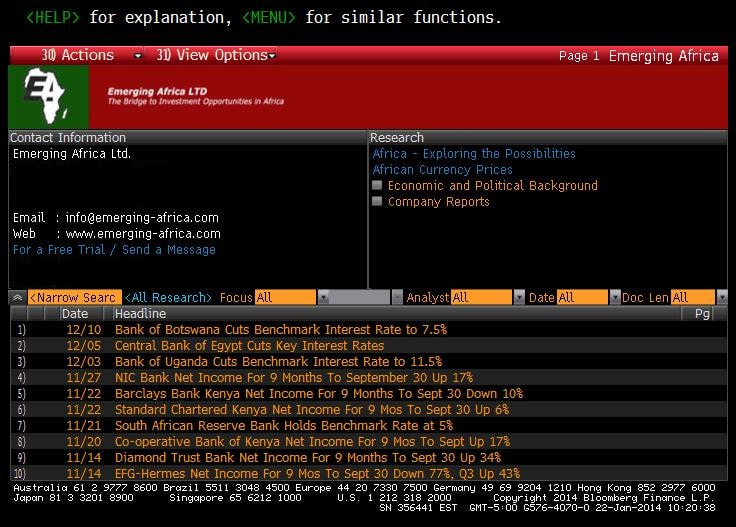Open Bank of Botswana rate cut headline
The height and width of the screenshot is (527, 736).
(x=280, y=329)
